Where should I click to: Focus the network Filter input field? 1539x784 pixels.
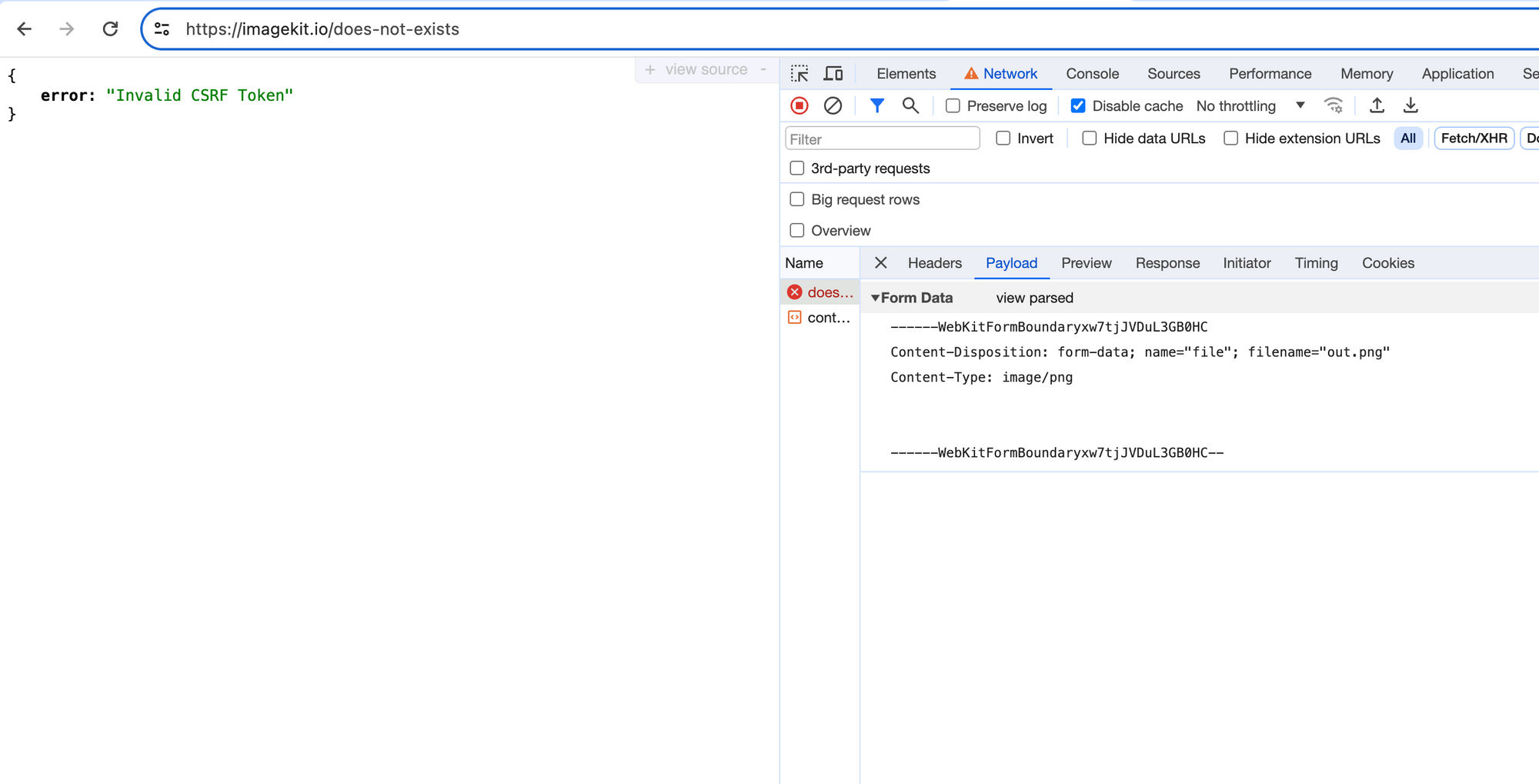pos(882,138)
